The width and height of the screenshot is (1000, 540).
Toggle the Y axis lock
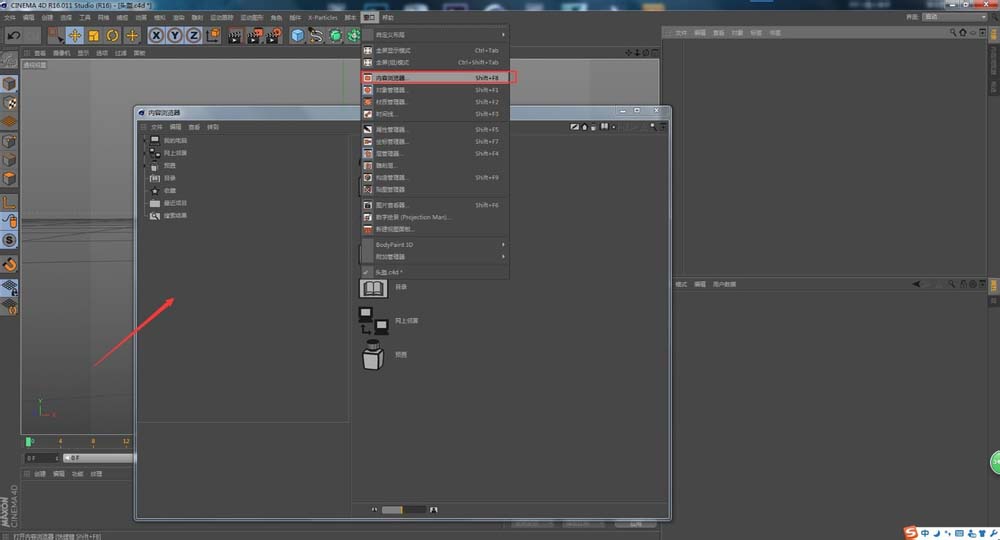point(174,36)
